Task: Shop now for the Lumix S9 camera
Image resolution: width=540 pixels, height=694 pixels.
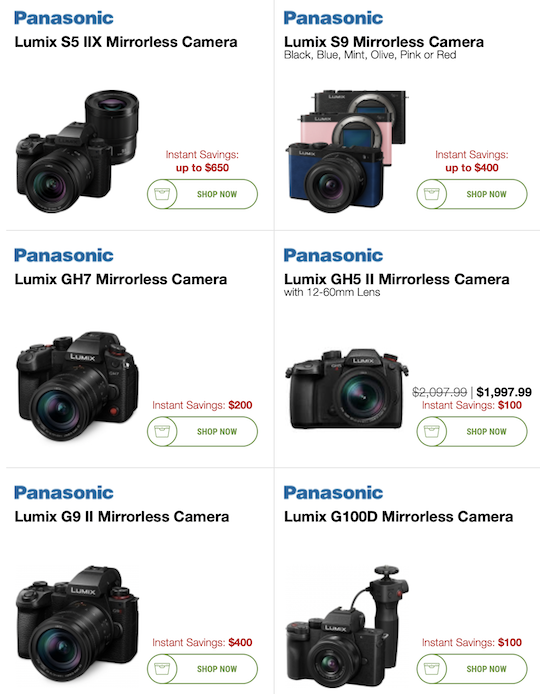Action: [472, 194]
